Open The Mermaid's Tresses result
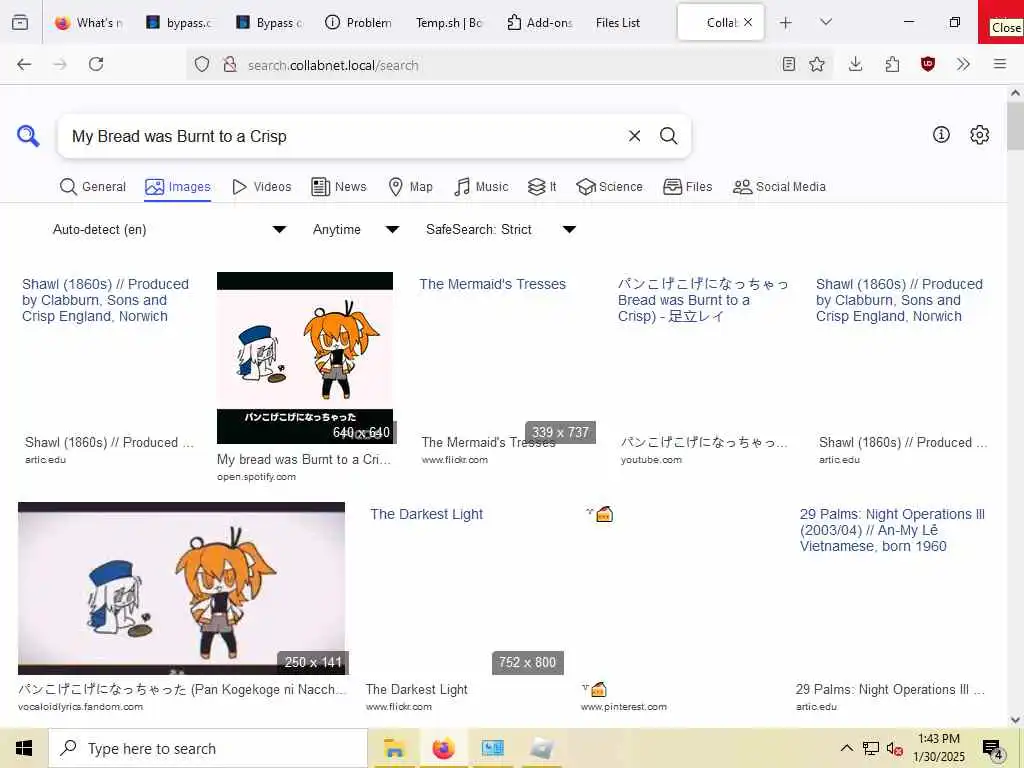The height and width of the screenshot is (768, 1024). click(492, 284)
